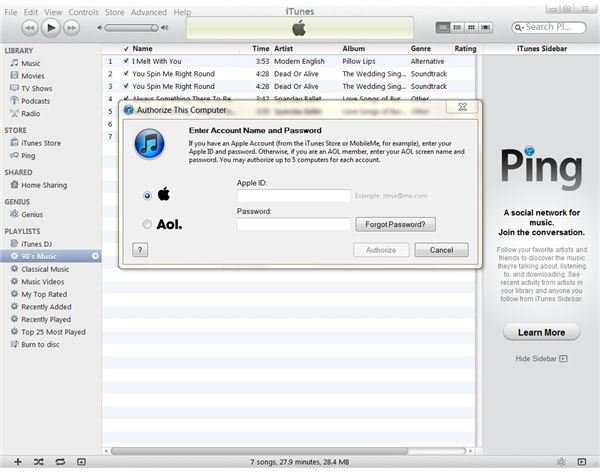Select the Apple ID radio button
This screenshot has width=600, height=472.
147,196
